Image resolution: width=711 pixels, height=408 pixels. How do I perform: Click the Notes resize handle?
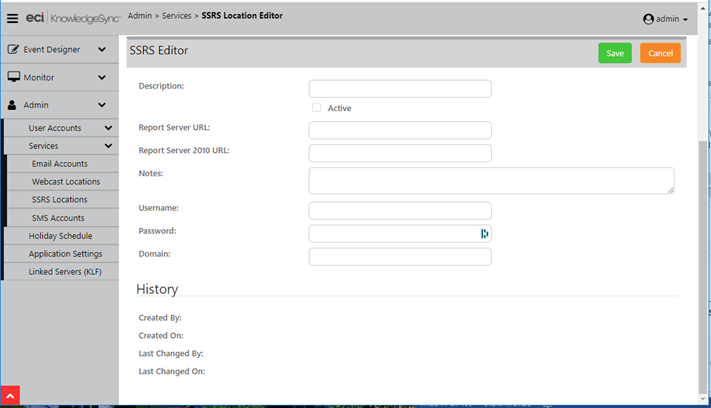(671, 190)
